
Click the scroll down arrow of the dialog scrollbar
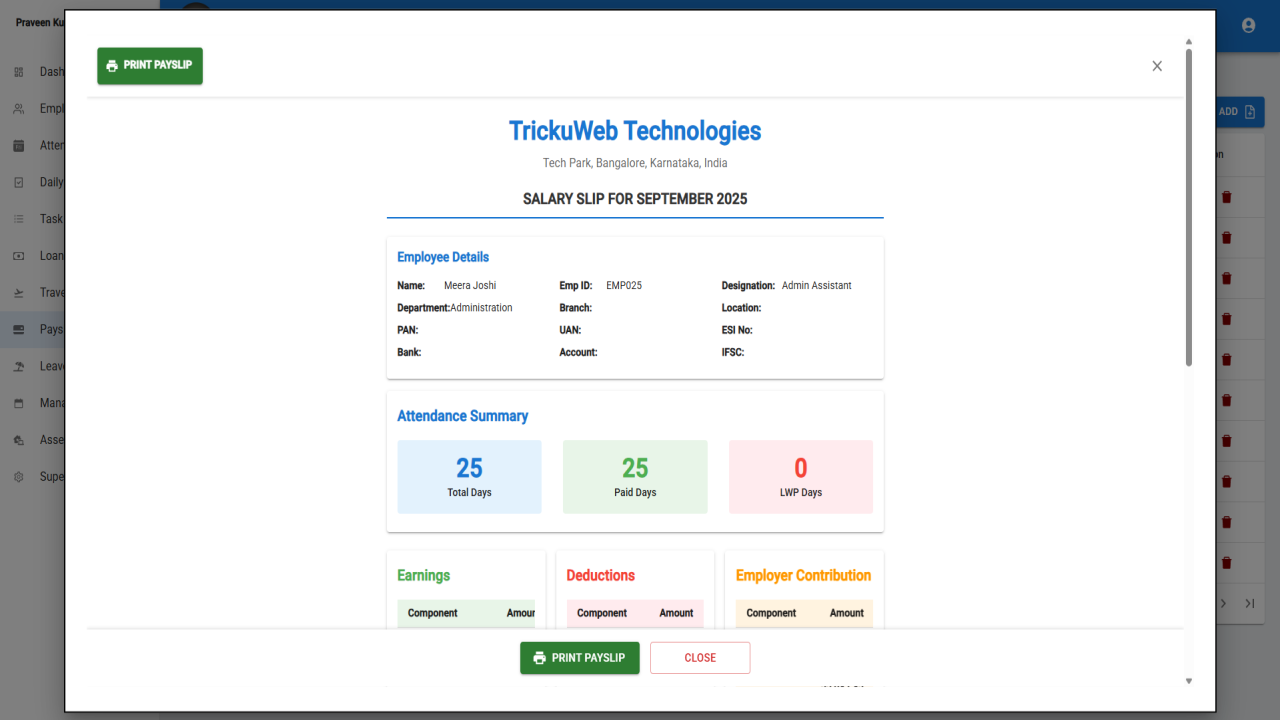1189,681
